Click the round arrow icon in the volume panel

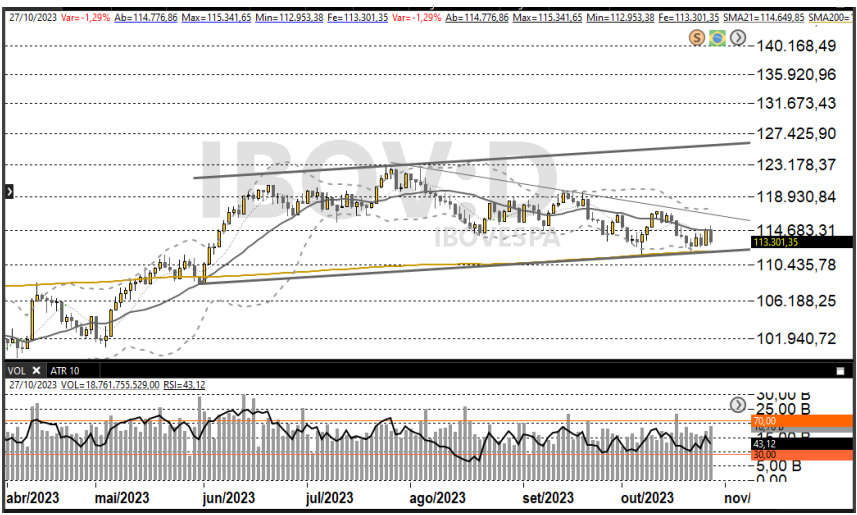point(738,405)
